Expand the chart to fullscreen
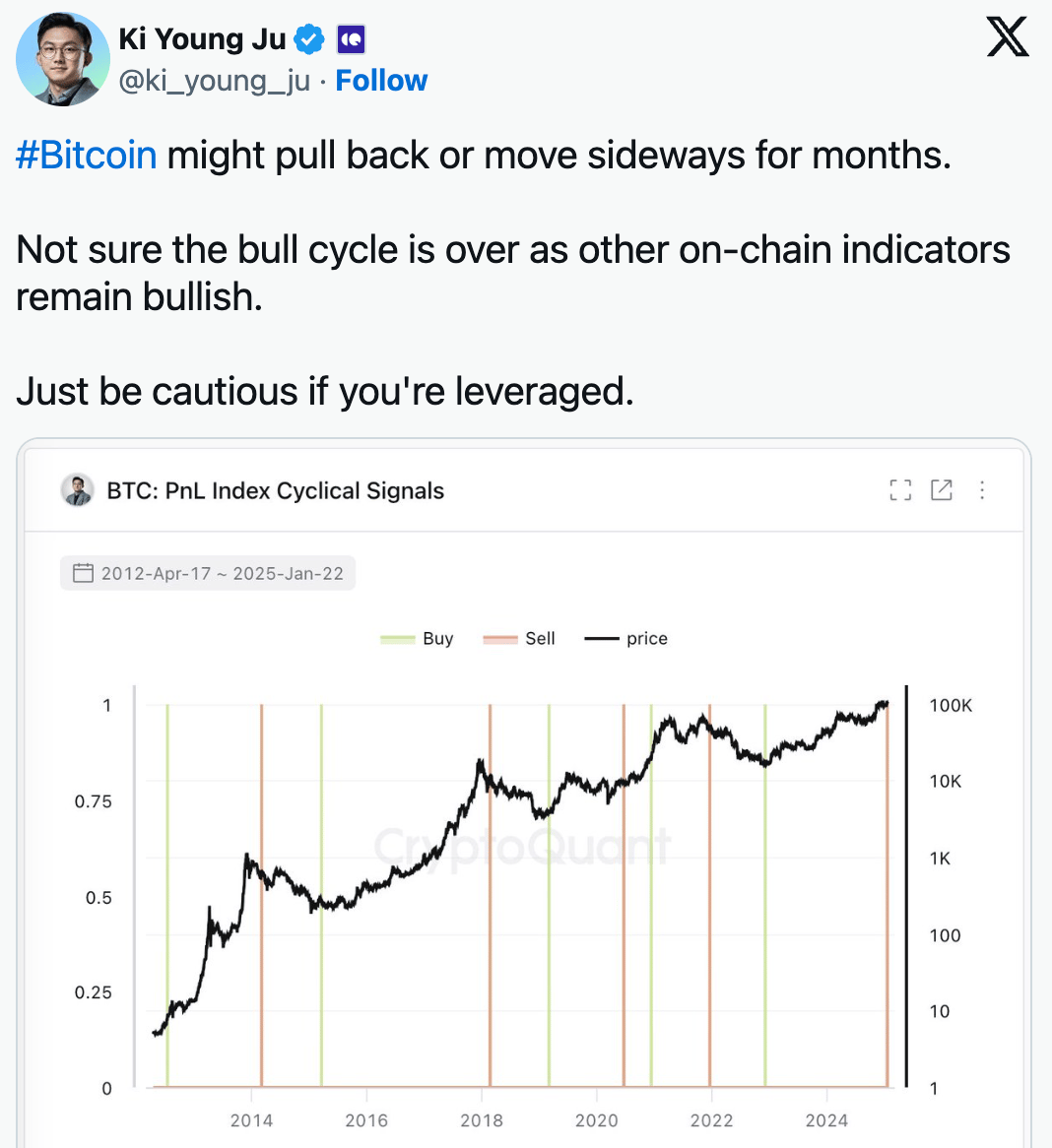The image size is (1052, 1148). point(900,490)
